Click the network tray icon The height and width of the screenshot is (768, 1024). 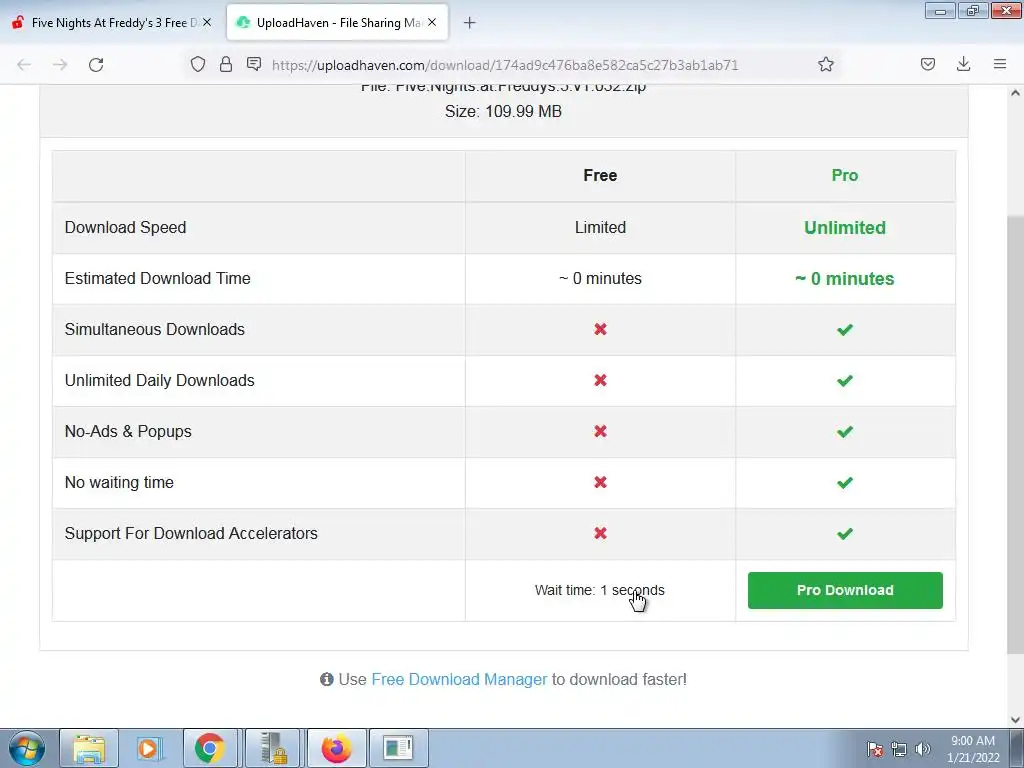[x=899, y=749]
